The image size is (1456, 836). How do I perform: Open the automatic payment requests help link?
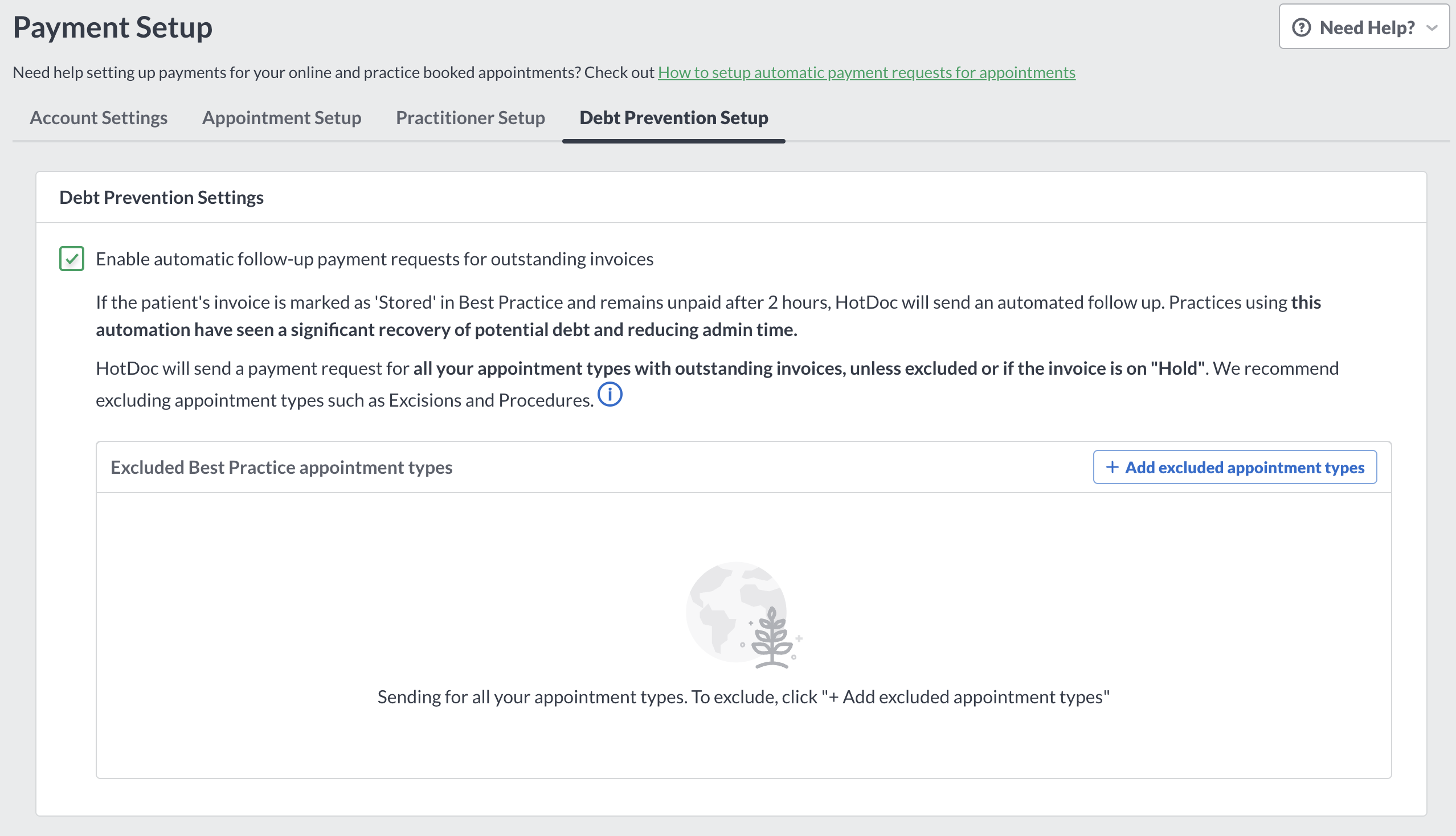point(866,72)
